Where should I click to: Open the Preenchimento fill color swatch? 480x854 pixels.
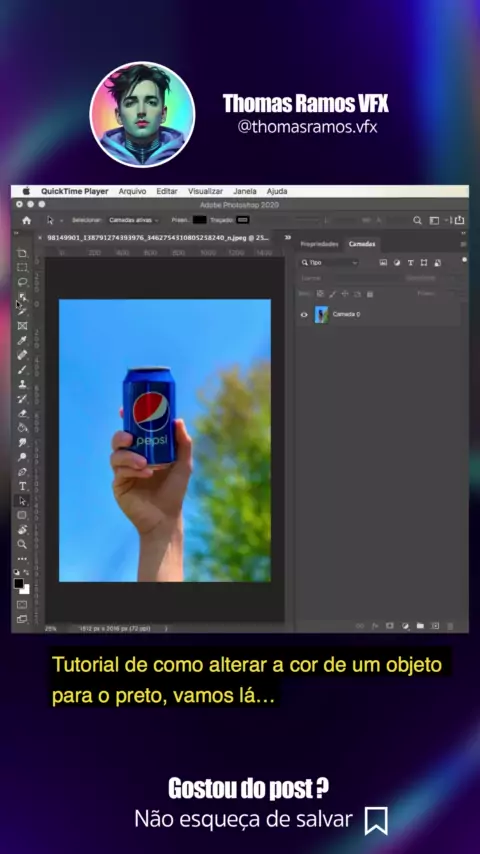pos(199,220)
